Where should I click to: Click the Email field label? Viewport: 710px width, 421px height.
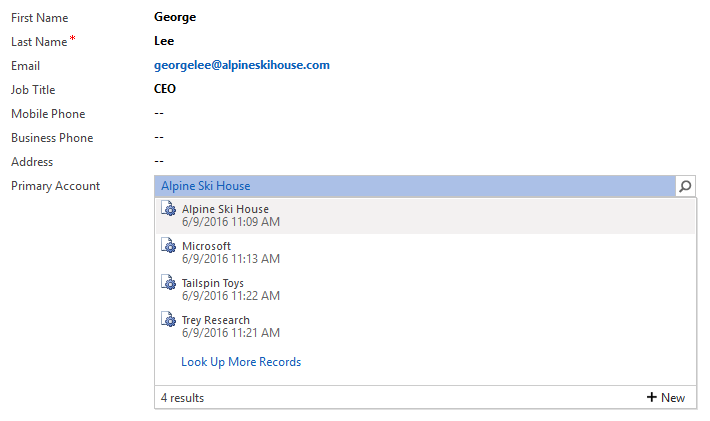(26, 66)
